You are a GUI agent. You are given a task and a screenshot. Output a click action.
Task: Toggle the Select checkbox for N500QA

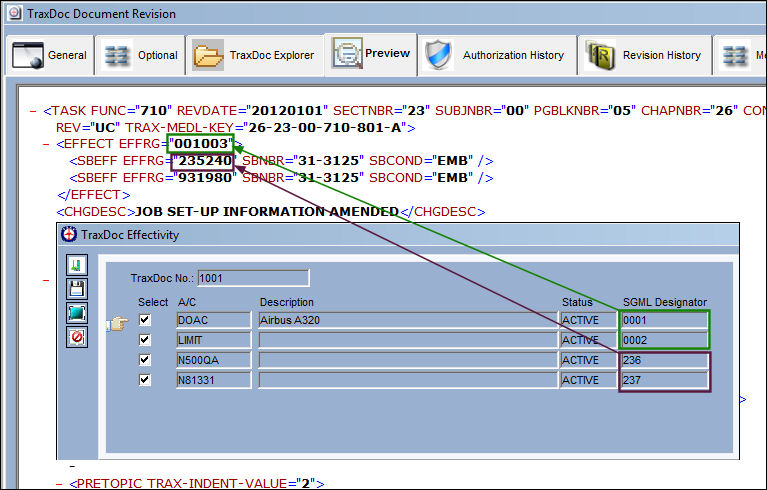[x=145, y=360]
